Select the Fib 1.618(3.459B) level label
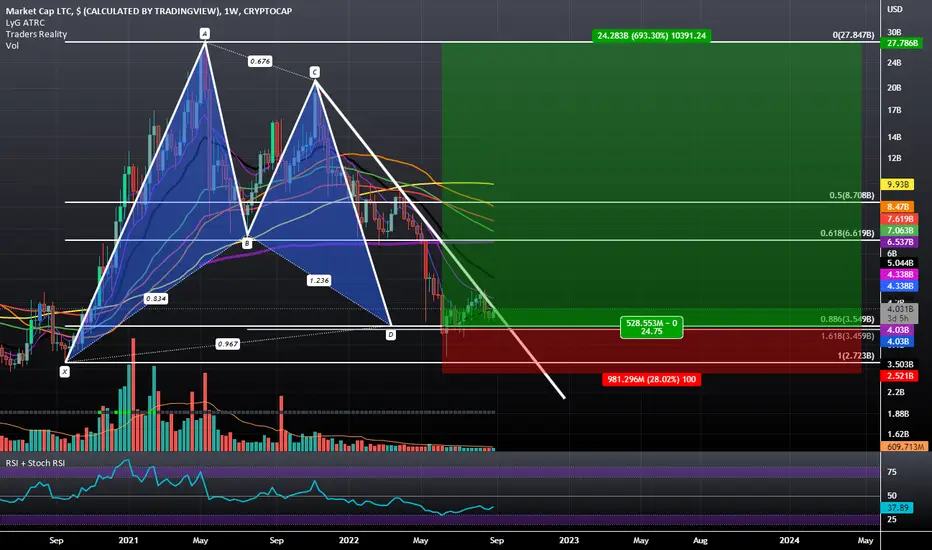932x550 pixels. click(848, 336)
